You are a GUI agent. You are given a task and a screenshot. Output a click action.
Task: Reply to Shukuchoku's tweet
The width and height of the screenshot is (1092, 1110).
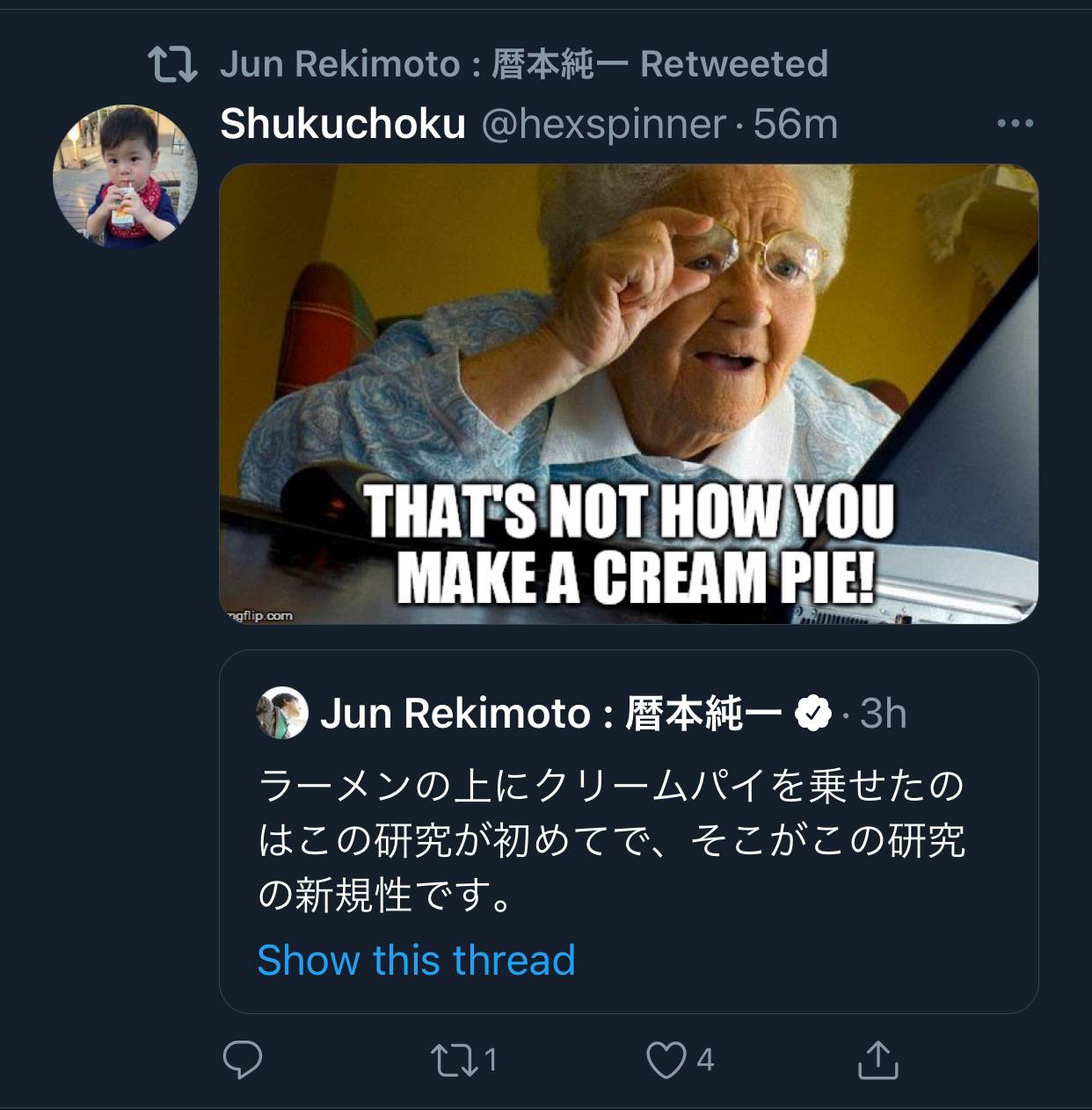tap(243, 1060)
